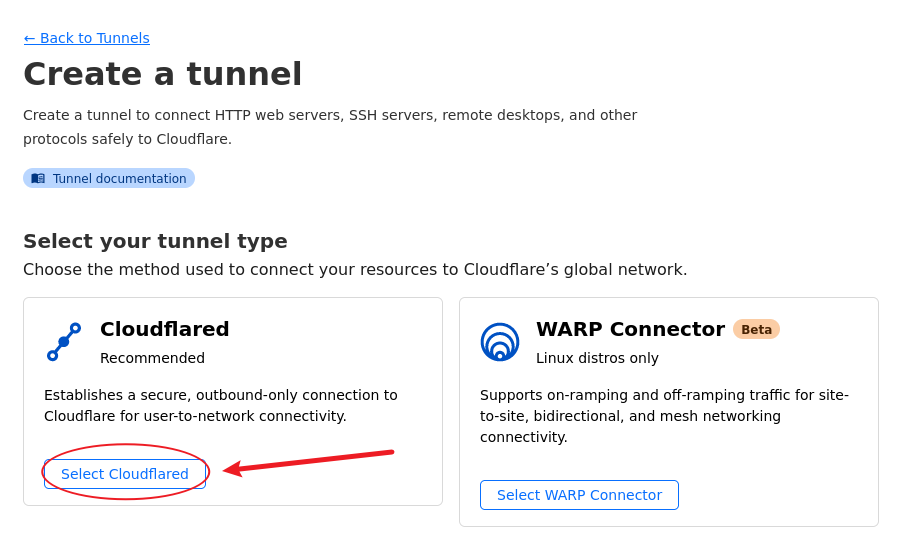898x552 pixels.
Task: Click the WARP Connector concentric-rings icon
Action: click(x=500, y=342)
